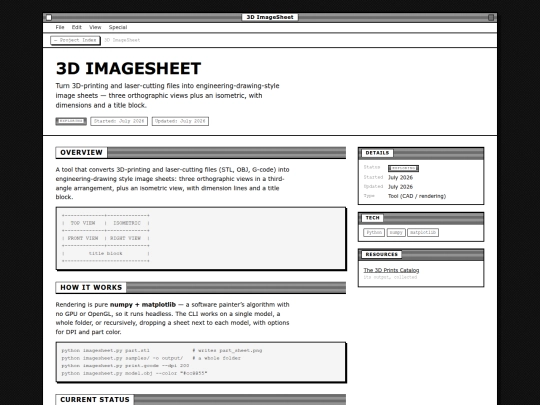Click the matplotlib tech tag
540x405 pixels.
[423, 232]
